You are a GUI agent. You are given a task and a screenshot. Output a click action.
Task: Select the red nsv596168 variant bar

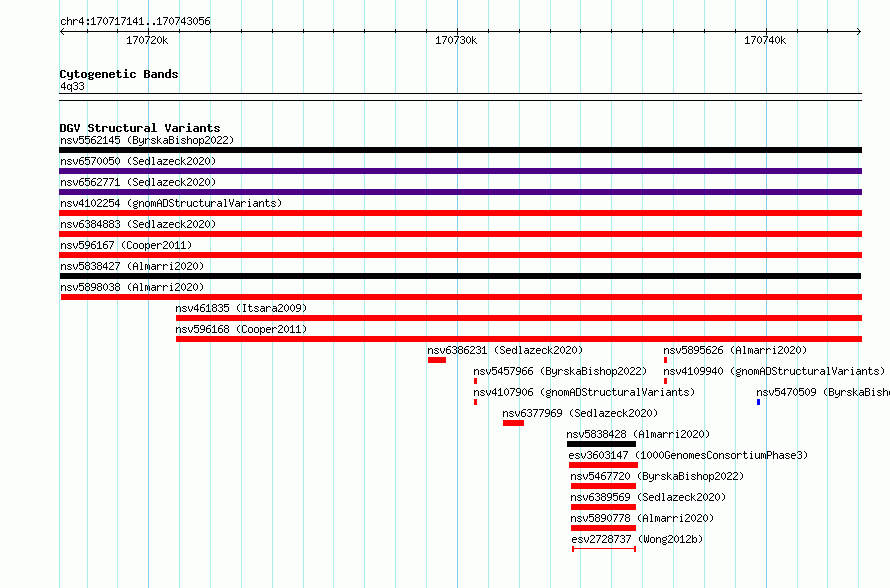(519, 339)
